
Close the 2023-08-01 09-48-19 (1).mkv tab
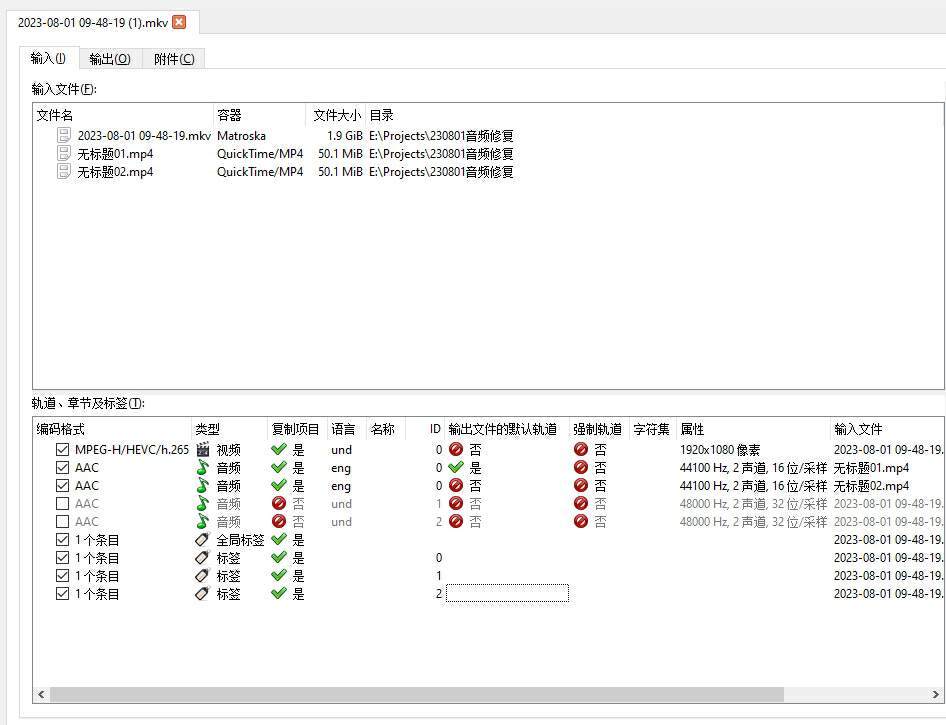click(179, 22)
